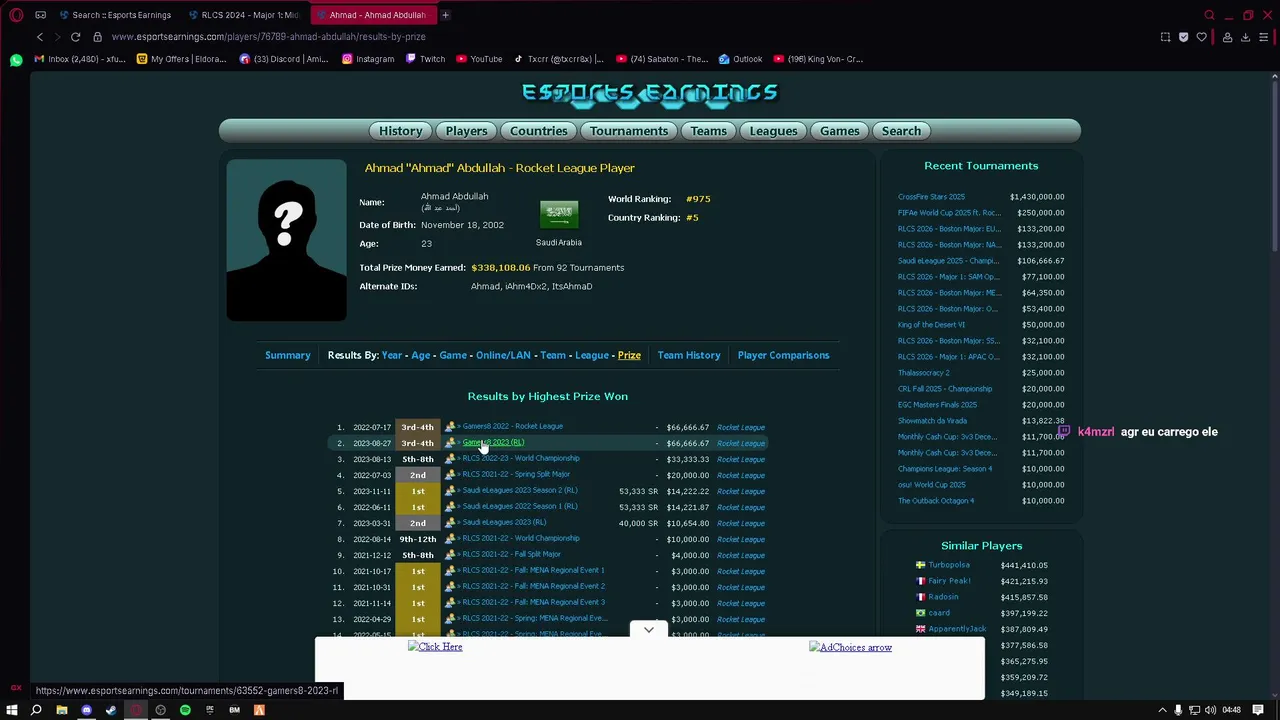The height and width of the screenshot is (720, 1280).
Task: Open the Outlook bookmark
Action: click(740, 59)
